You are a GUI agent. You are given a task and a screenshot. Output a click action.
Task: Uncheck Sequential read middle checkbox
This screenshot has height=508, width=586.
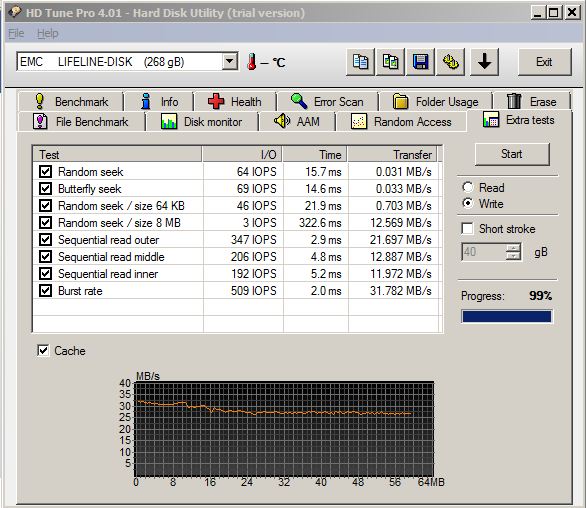(x=46, y=256)
